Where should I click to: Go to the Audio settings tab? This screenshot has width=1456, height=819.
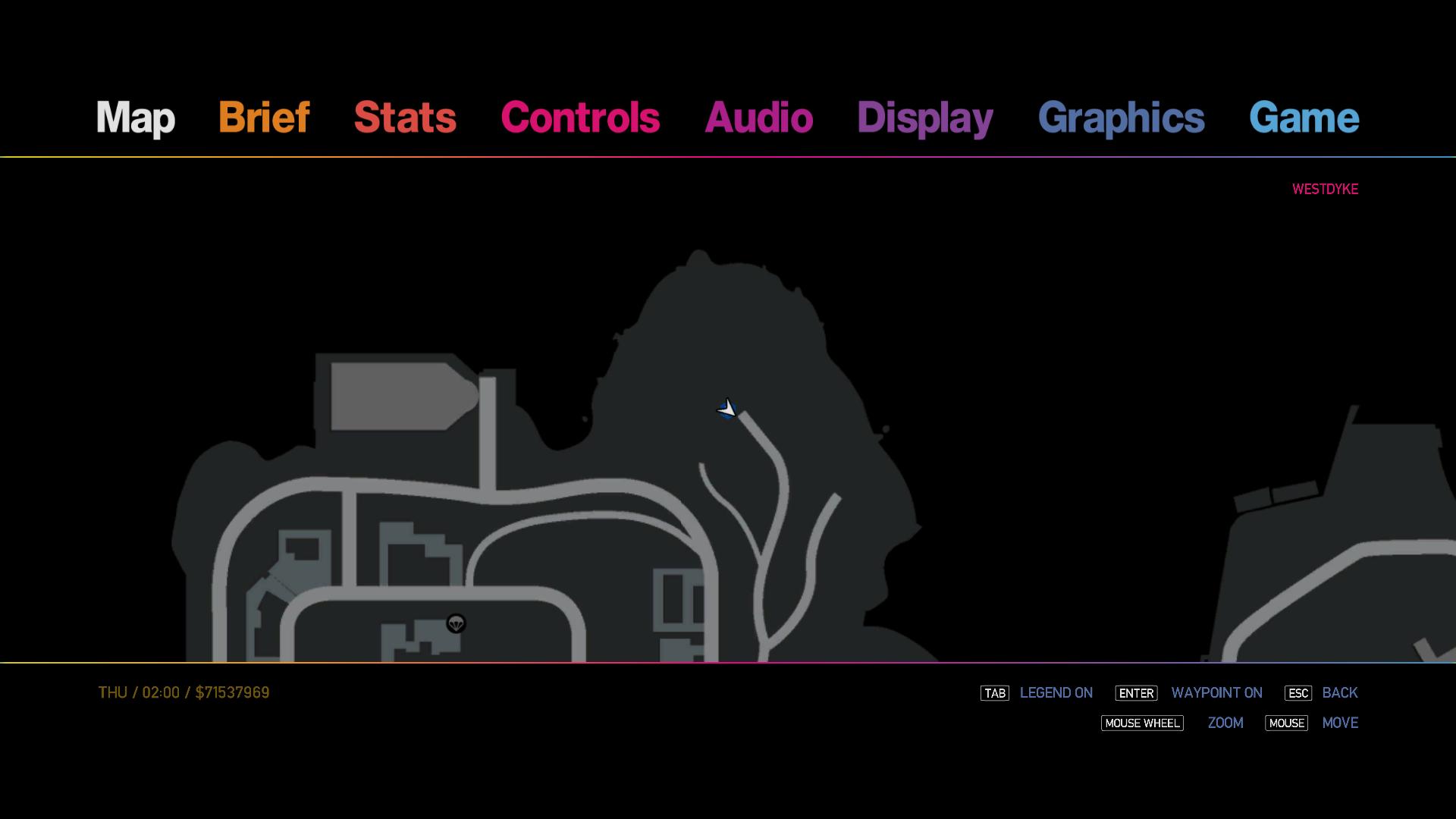(x=758, y=118)
